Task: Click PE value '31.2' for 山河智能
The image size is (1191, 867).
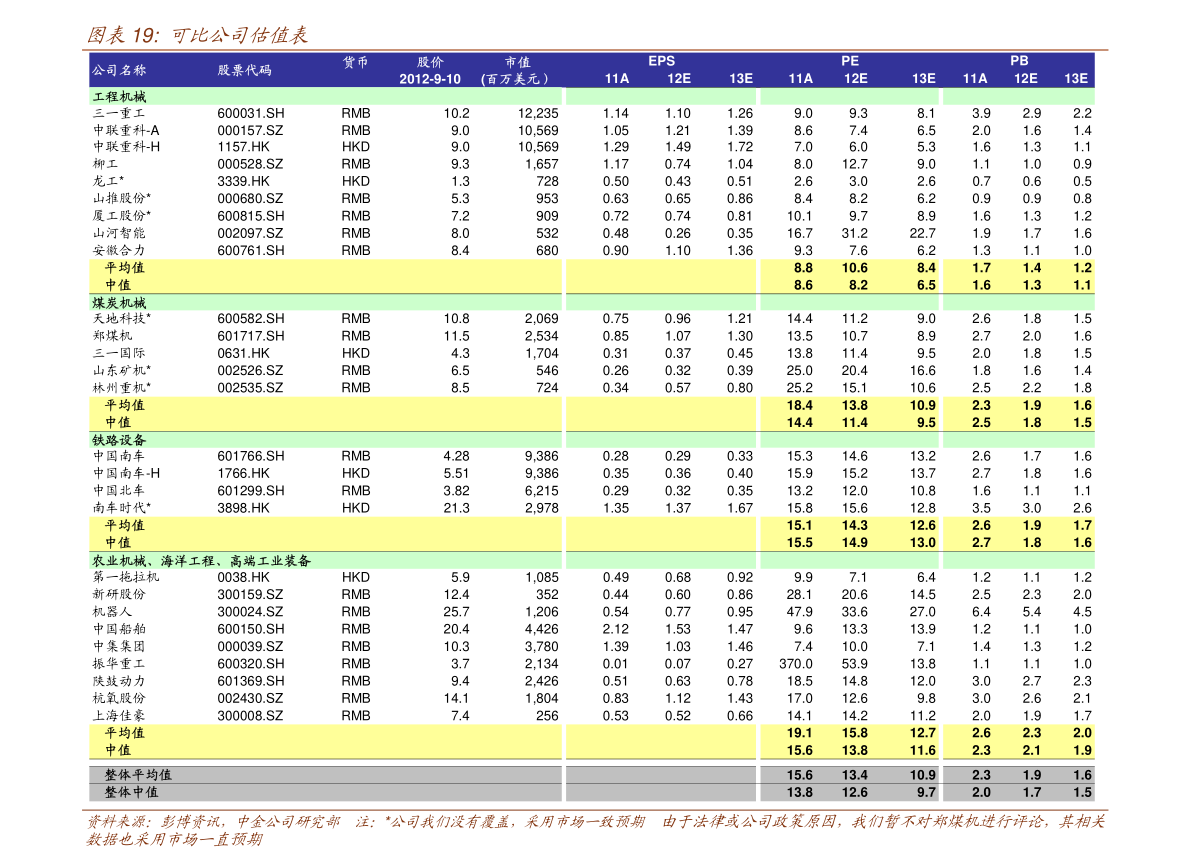Action: tap(855, 233)
